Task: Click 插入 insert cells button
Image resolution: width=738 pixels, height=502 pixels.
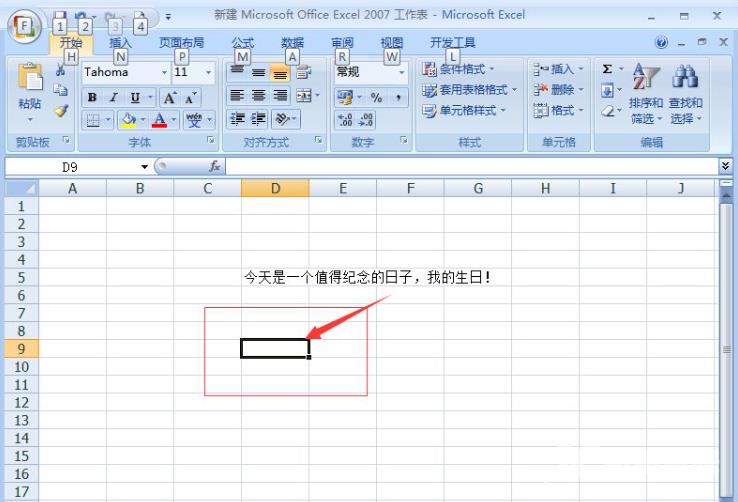Action: coord(559,69)
